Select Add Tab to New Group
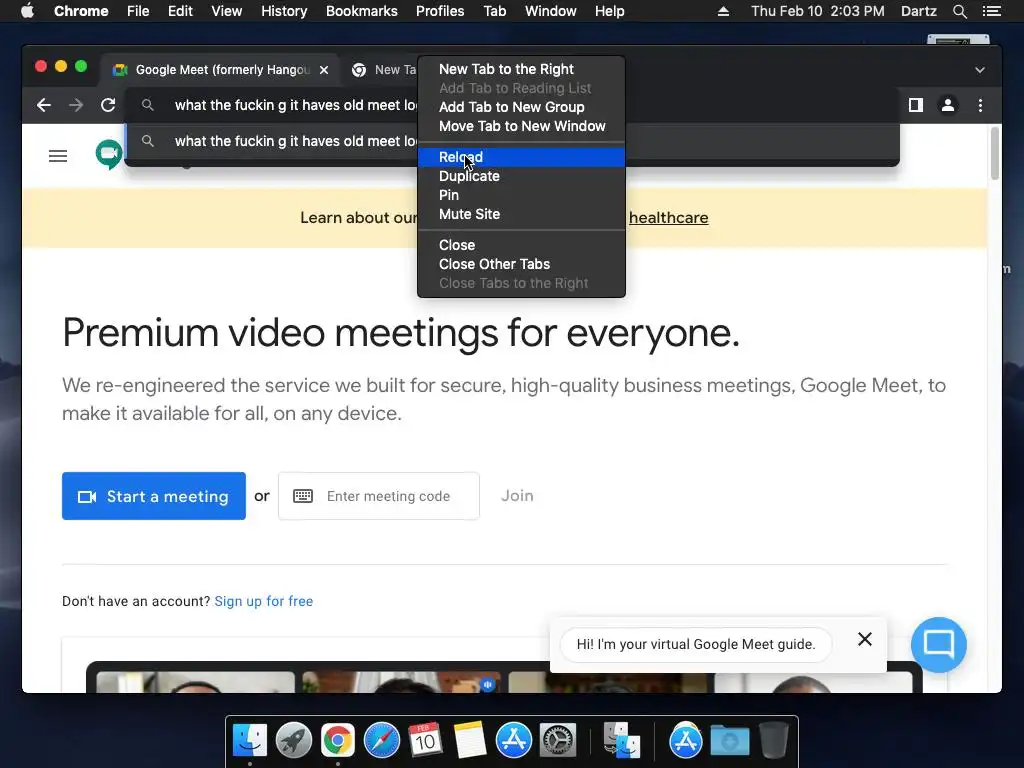This screenshot has height=768, width=1024. point(521,107)
